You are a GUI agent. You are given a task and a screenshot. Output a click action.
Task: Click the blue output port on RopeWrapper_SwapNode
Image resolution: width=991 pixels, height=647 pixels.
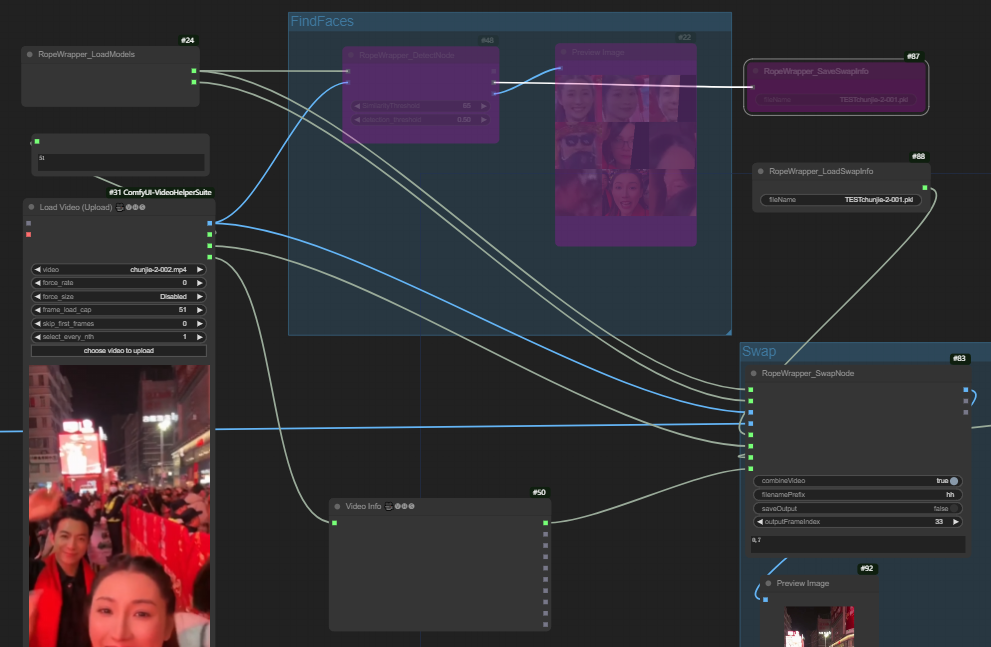pyautogui.click(x=966, y=390)
